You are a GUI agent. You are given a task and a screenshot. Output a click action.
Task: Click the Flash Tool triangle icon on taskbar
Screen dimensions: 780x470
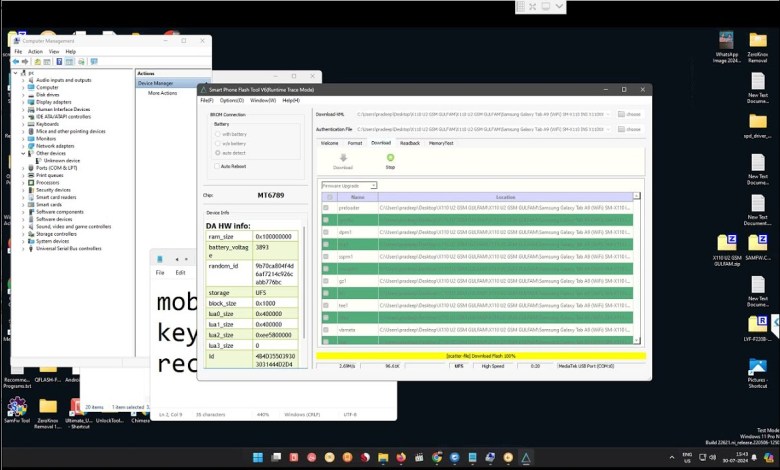[x=526, y=457]
